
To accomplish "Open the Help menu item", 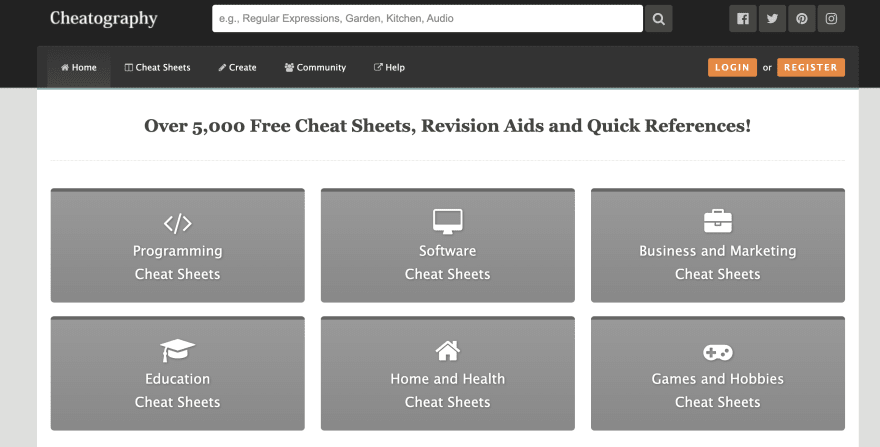I will point(389,67).
